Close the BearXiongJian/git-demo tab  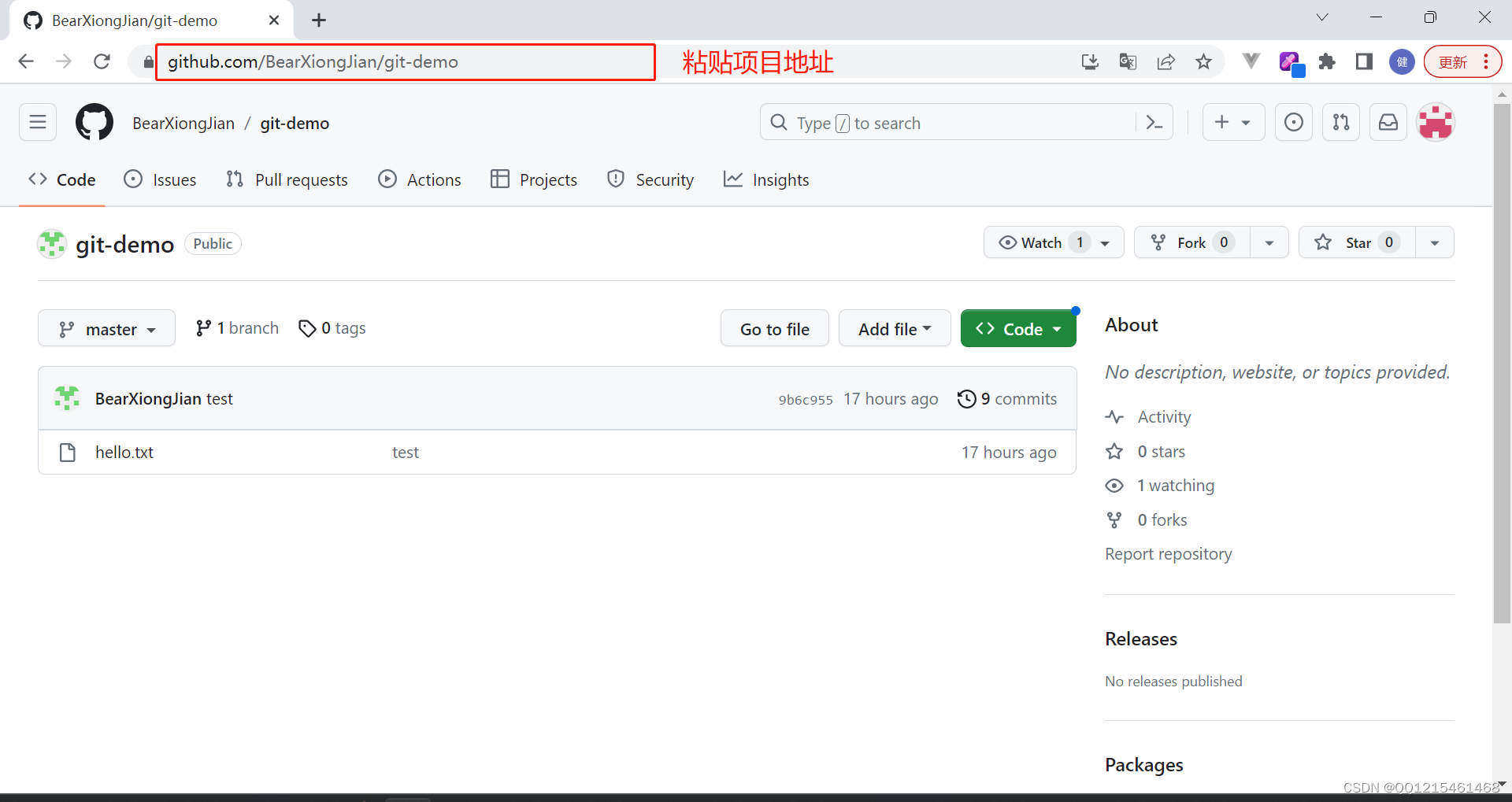pyautogui.click(x=274, y=20)
